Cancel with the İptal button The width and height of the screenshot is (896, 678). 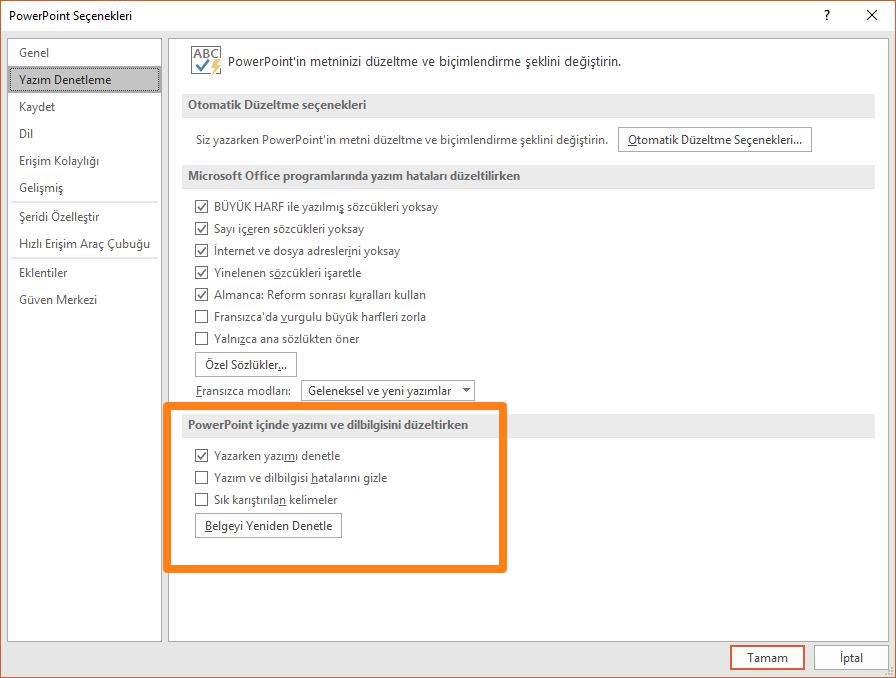coord(851,658)
